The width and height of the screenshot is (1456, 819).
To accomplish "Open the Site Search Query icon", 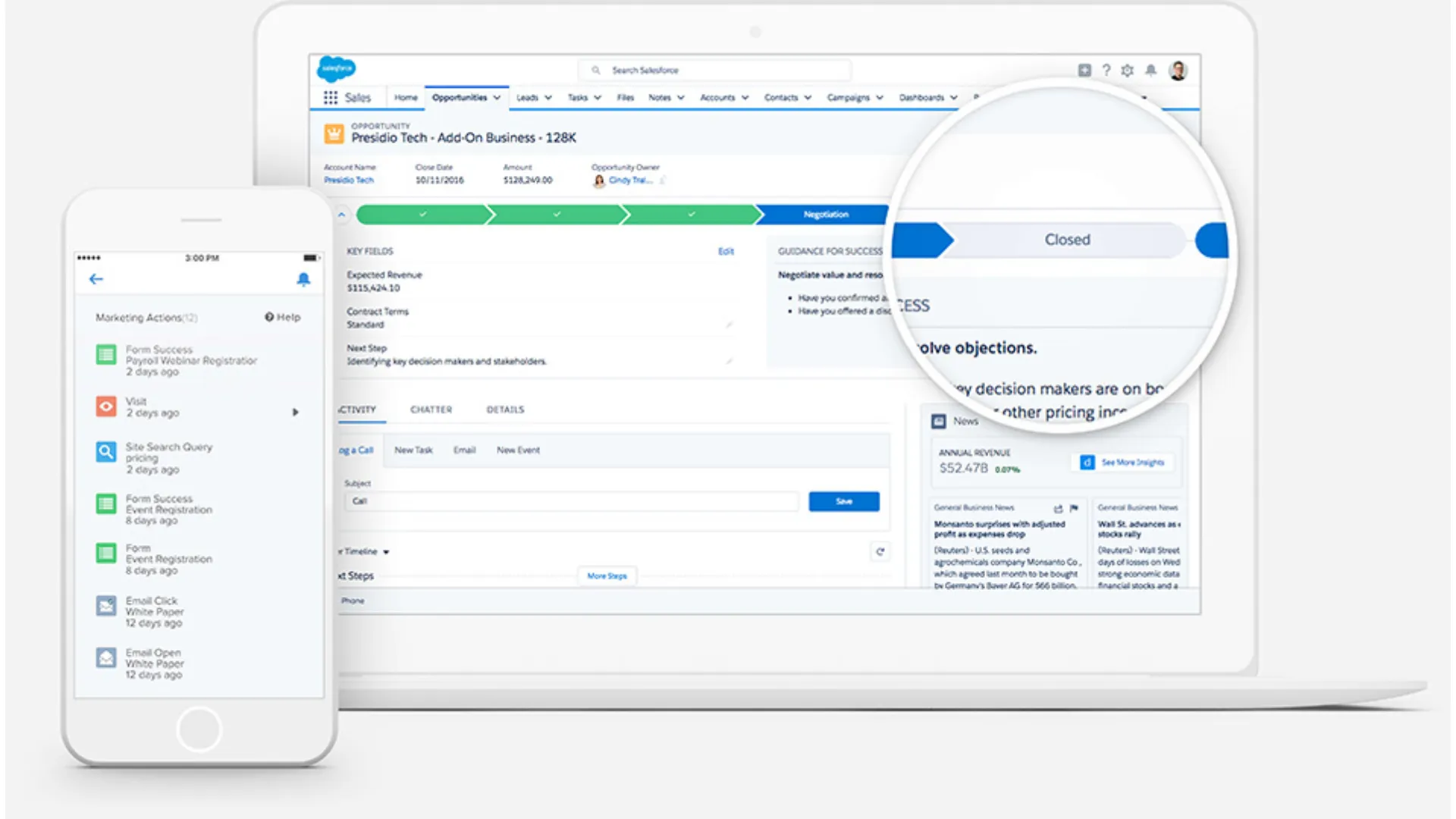I will click(106, 452).
